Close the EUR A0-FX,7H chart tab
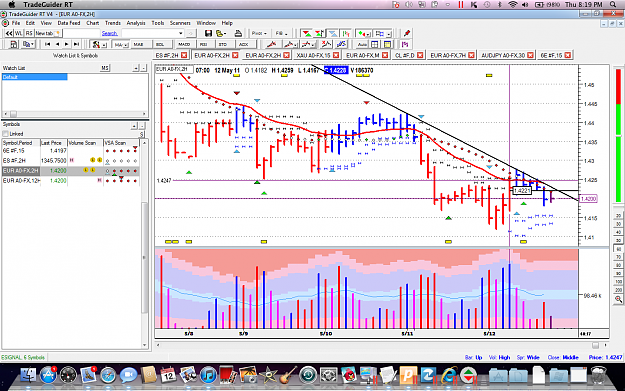Screen dimensions: 625x391 click(x=472, y=55)
